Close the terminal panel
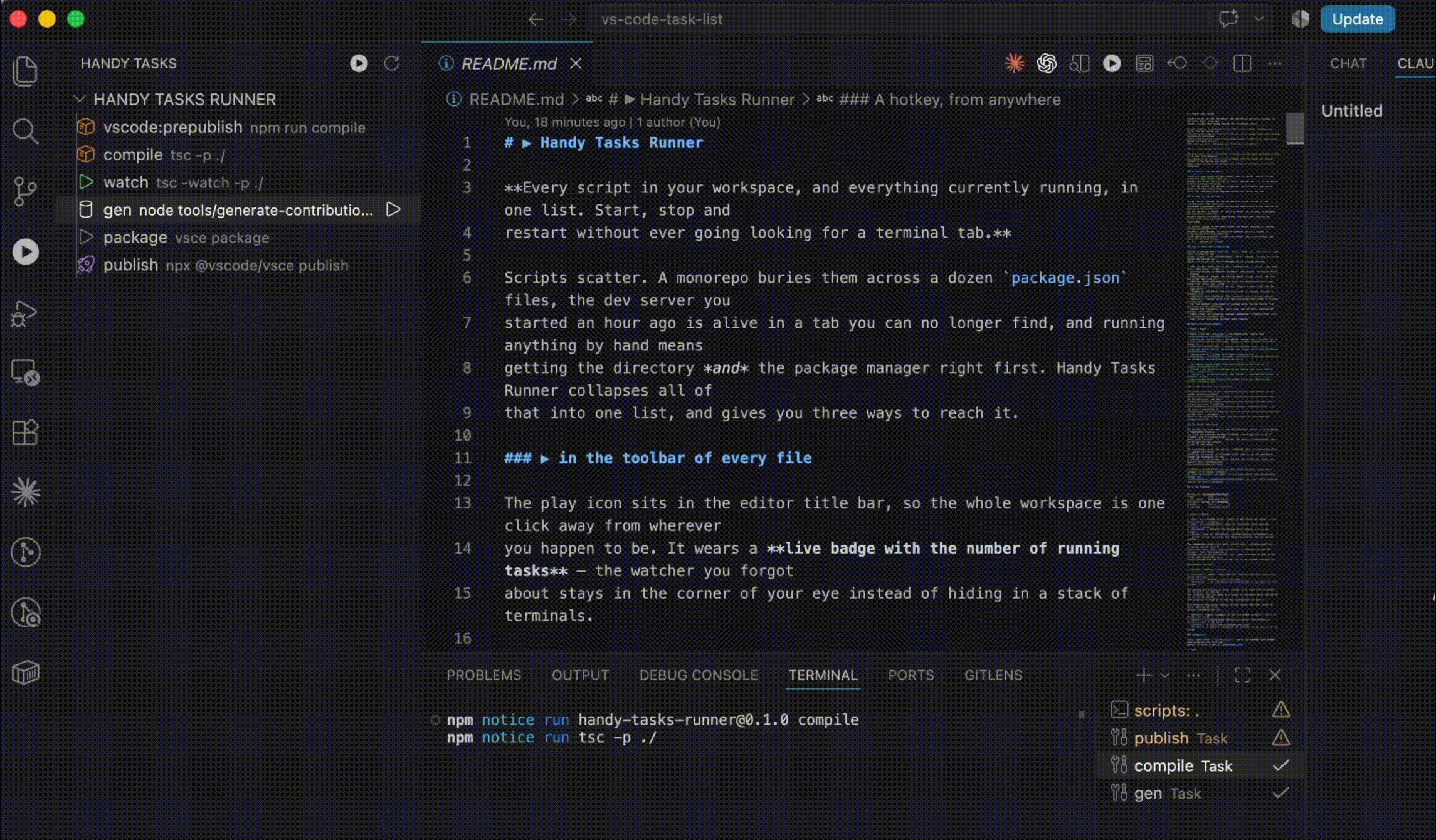The height and width of the screenshot is (840, 1436). point(1275,675)
